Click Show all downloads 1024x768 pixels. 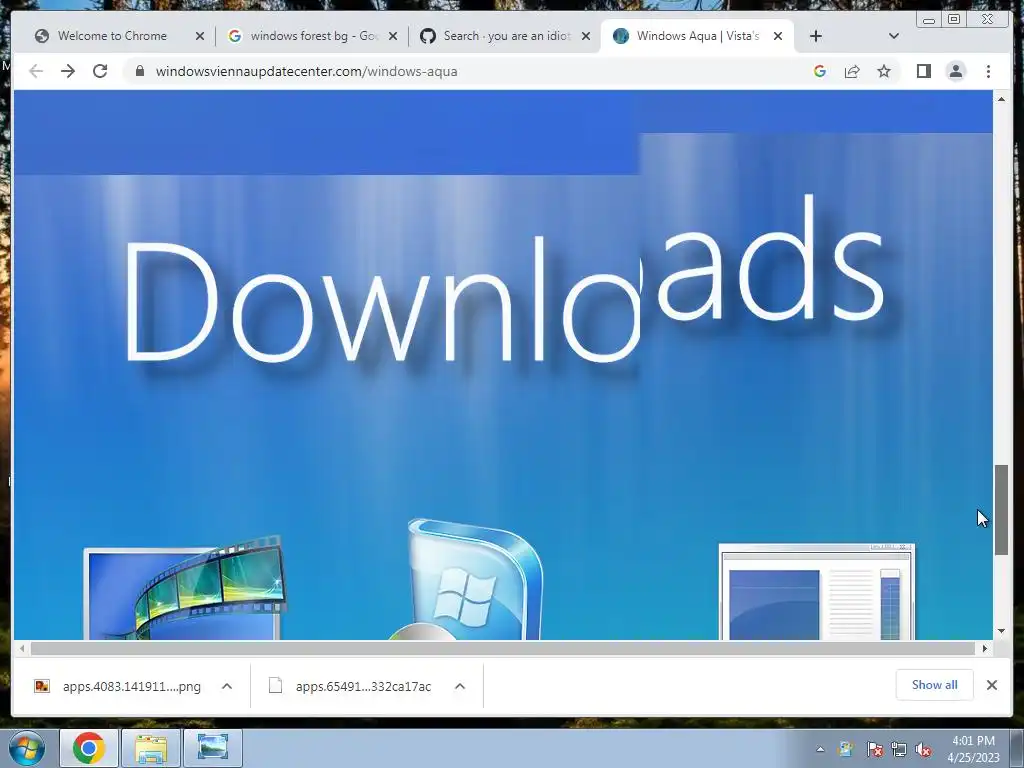click(935, 684)
